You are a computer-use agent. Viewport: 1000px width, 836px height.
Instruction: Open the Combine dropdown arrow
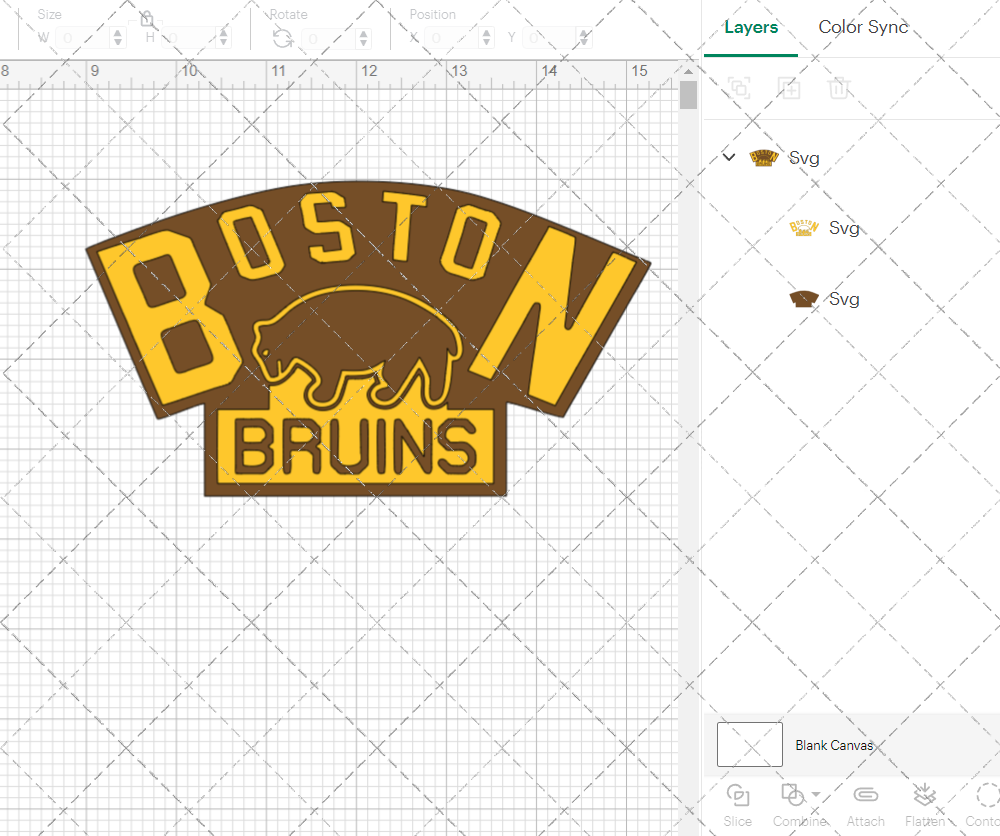[816, 795]
